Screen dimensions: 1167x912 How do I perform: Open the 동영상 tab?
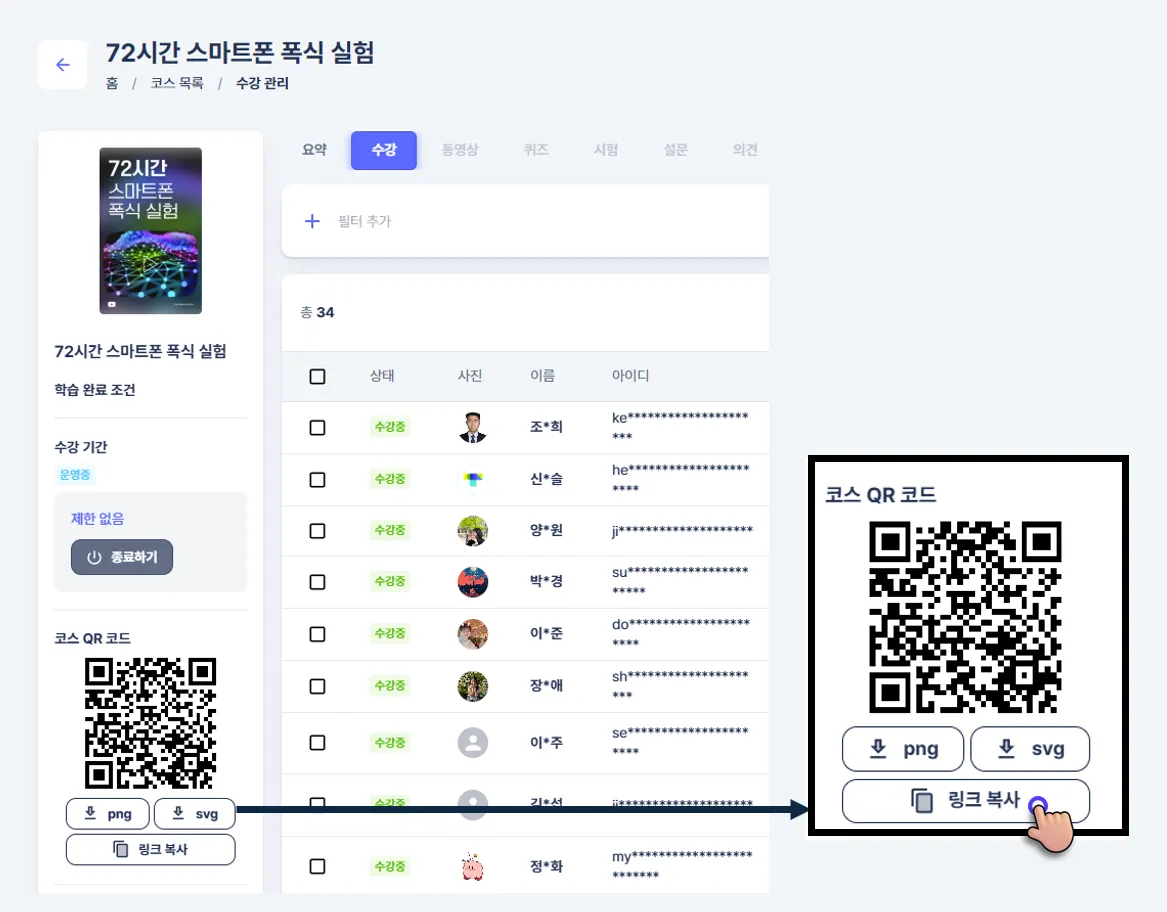(460, 150)
